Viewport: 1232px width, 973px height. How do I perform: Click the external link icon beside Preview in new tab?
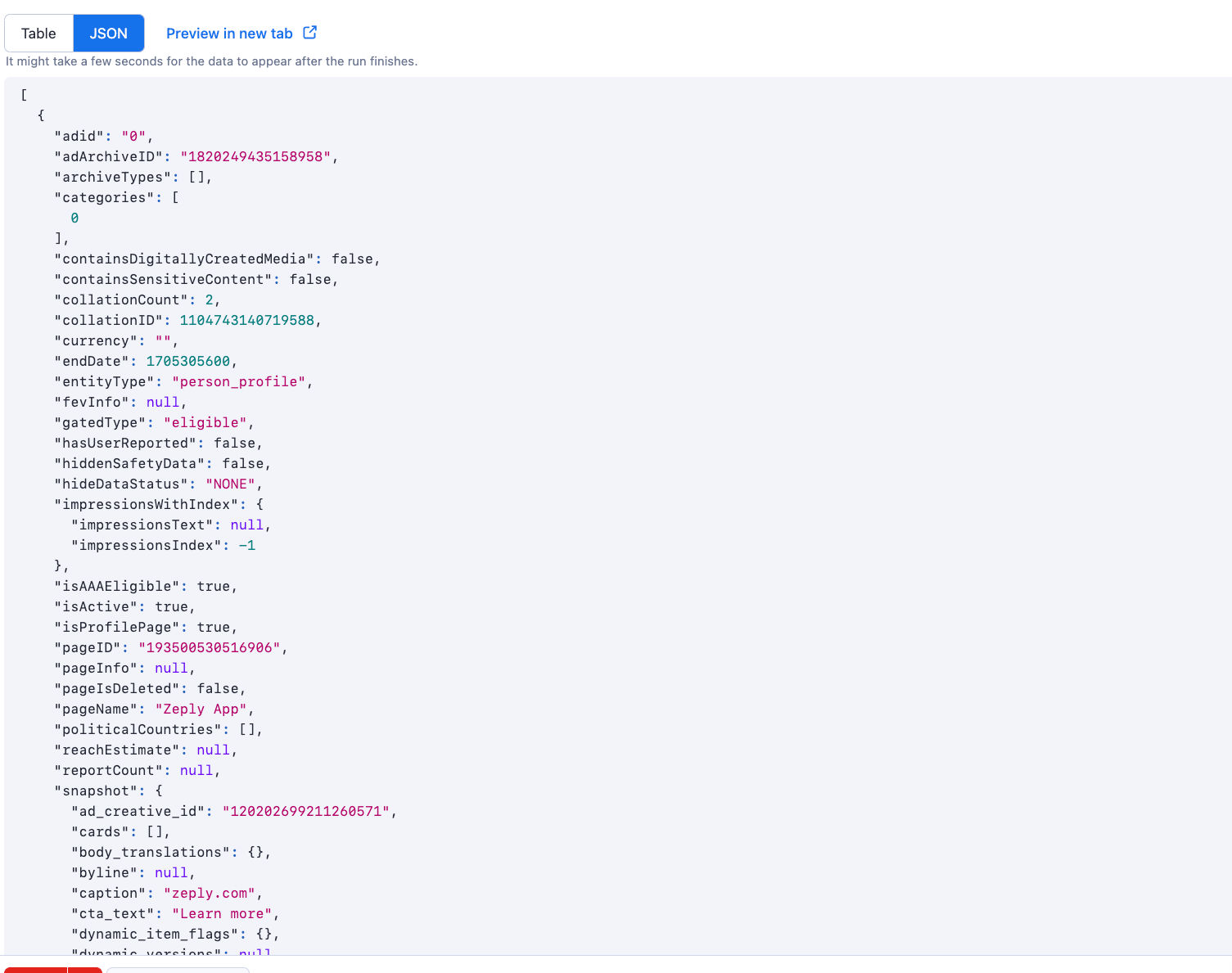click(x=309, y=32)
